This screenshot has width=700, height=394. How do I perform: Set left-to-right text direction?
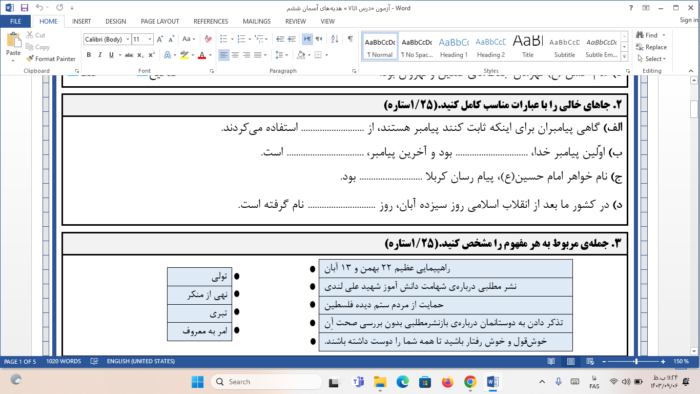(x=307, y=39)
